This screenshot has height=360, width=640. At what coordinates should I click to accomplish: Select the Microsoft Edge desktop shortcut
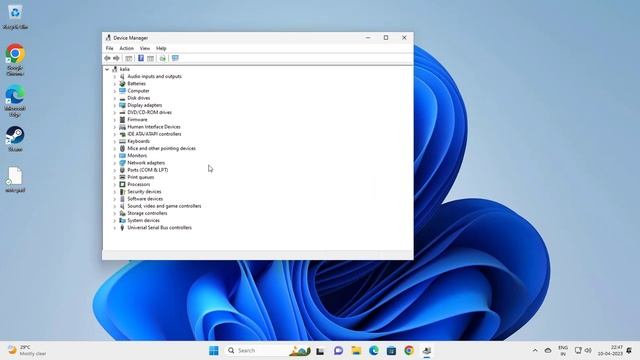15,101
